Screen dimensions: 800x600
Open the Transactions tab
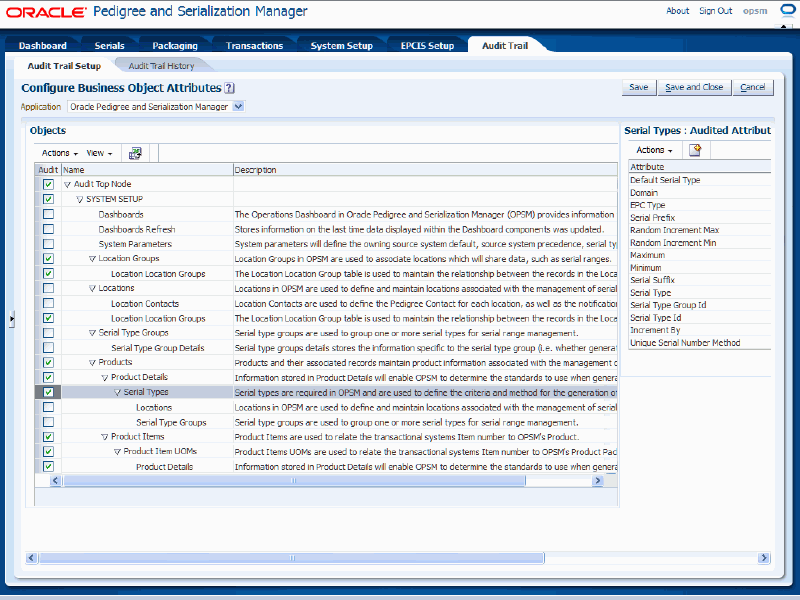coord(254,45)
